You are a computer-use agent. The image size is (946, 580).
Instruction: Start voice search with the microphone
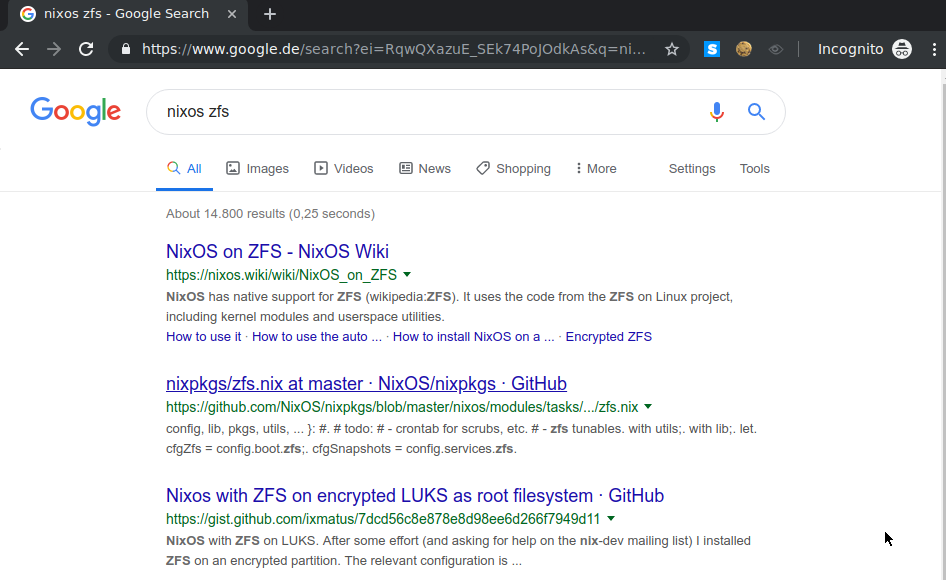tap(717, 112)
